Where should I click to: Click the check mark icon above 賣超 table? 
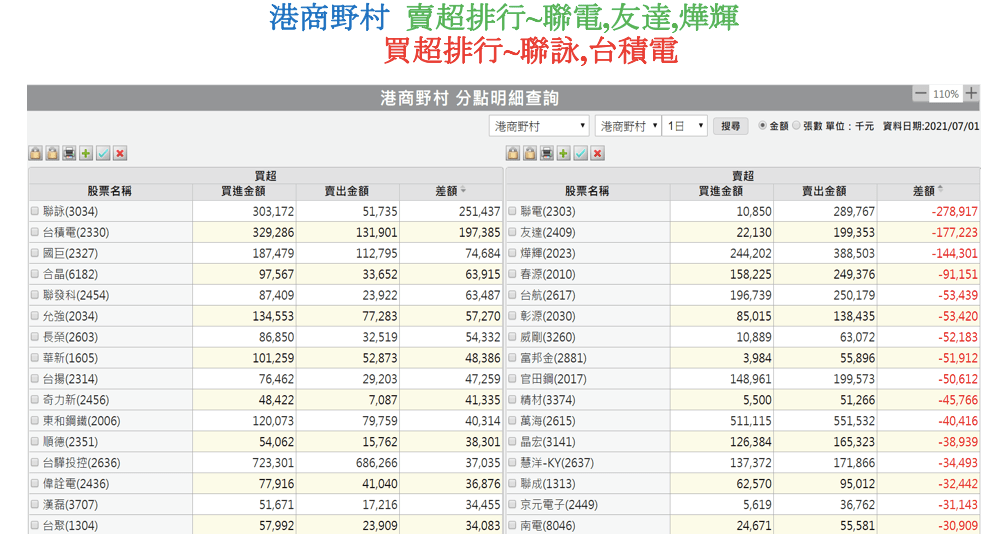pyautogui.click(x=581, y=153)
